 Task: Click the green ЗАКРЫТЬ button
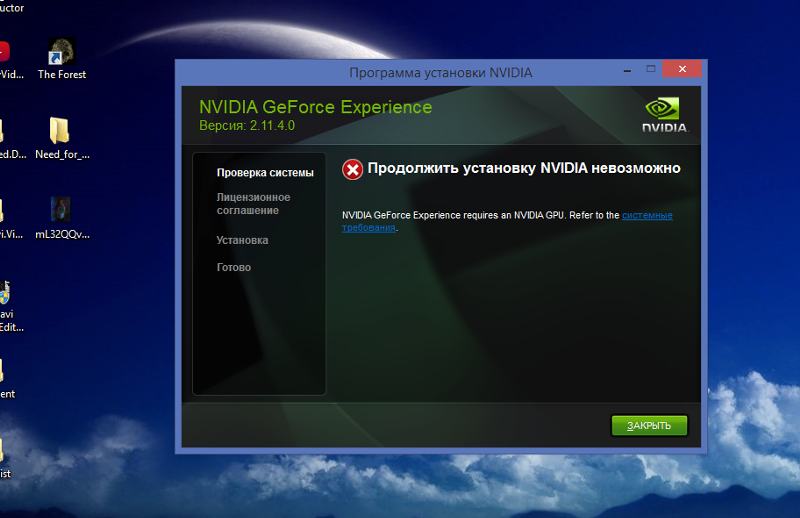(649, 425)
